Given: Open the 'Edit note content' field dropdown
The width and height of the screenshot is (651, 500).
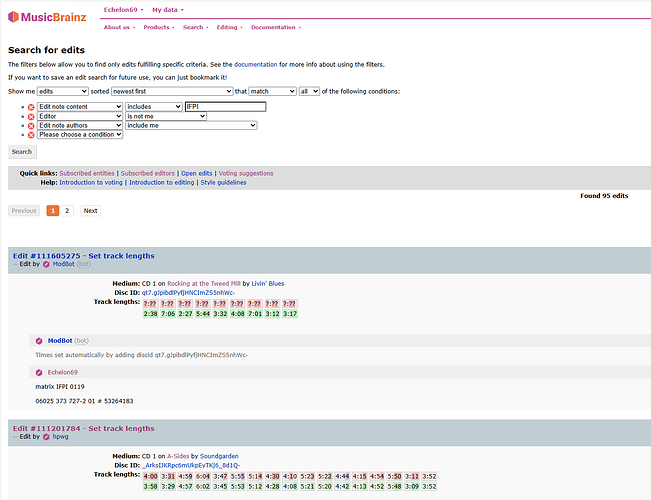Looking at the screenshot, I should [80, 107].
